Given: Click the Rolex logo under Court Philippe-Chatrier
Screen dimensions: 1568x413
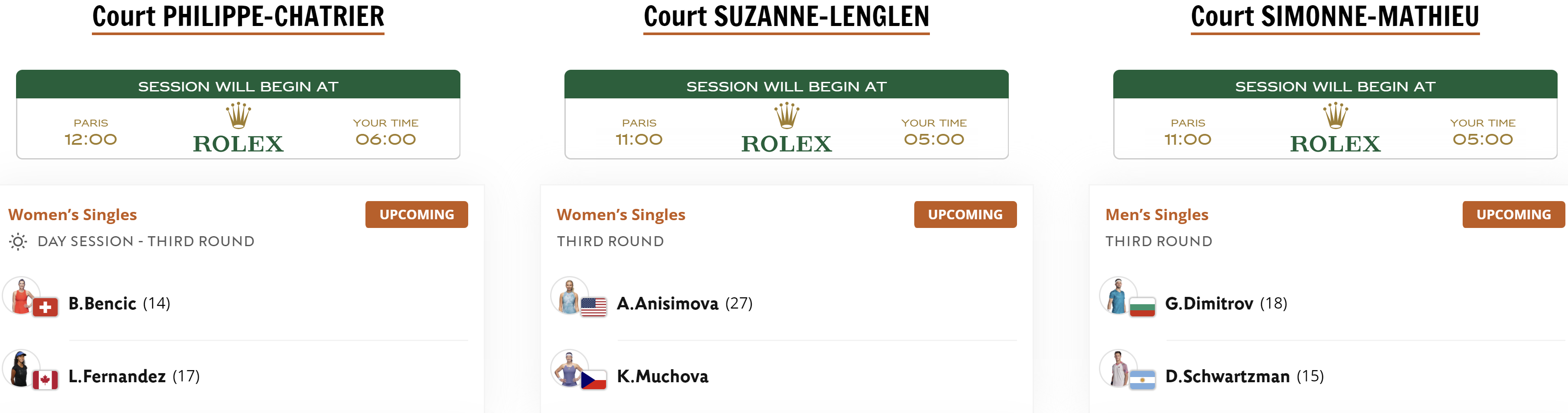Looking at the screenshot, I should pyautogui.click(x=238, y=128).
